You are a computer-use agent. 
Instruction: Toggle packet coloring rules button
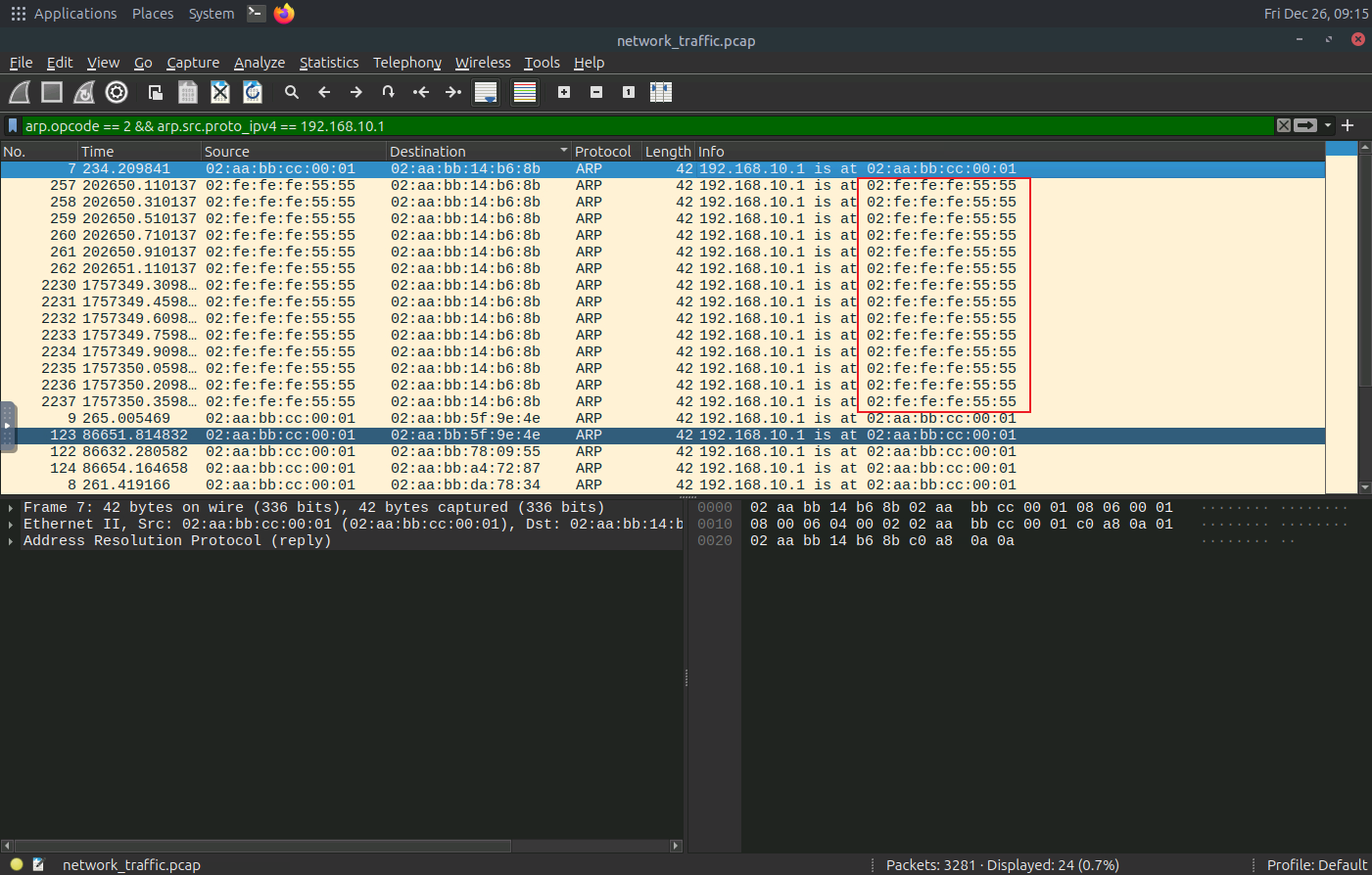pos(525,92)
